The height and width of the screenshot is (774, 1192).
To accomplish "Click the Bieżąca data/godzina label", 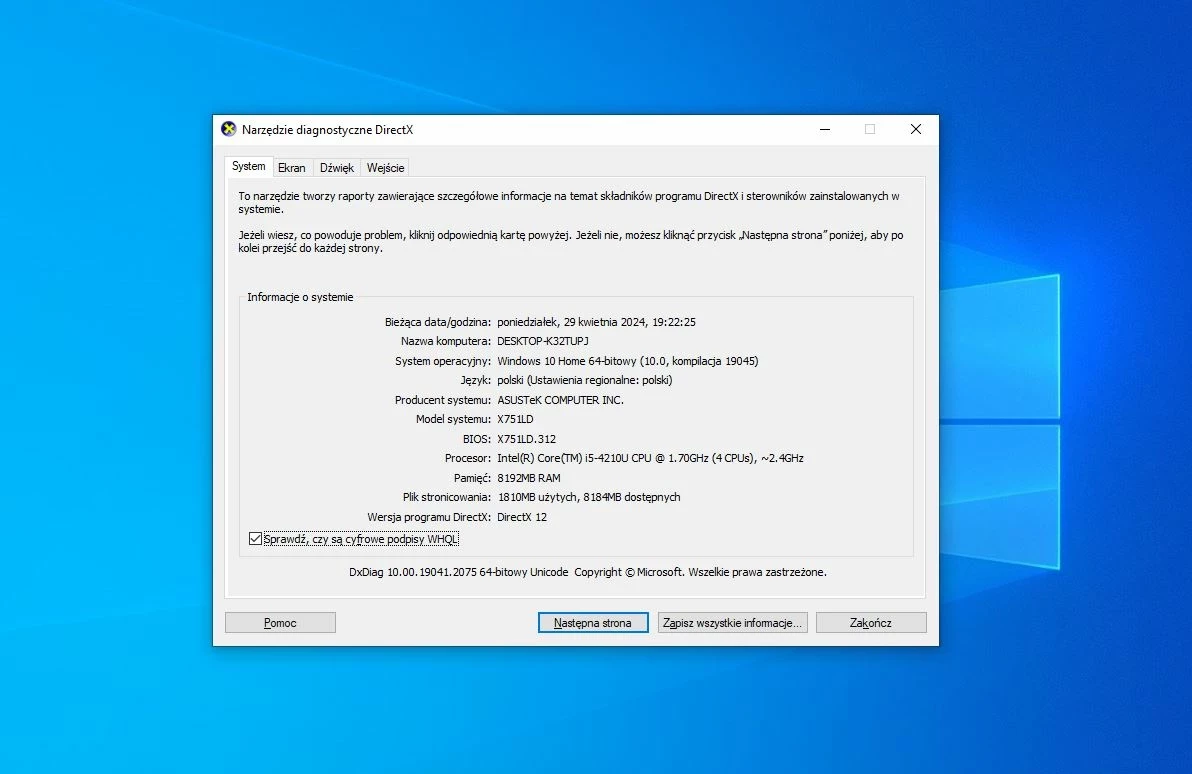I will tap(438, 322).
